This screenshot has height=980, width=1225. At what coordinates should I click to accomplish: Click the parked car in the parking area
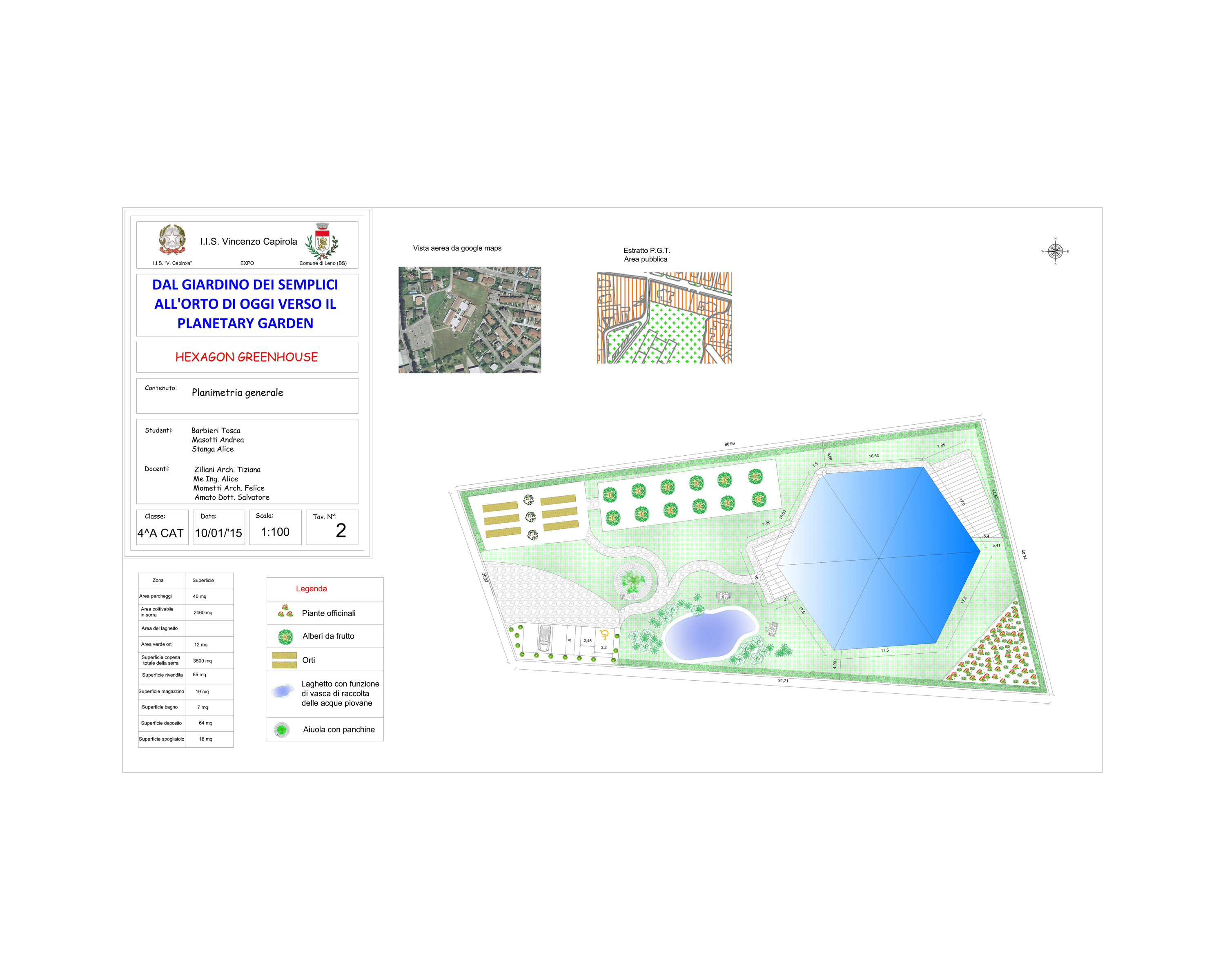544,638
